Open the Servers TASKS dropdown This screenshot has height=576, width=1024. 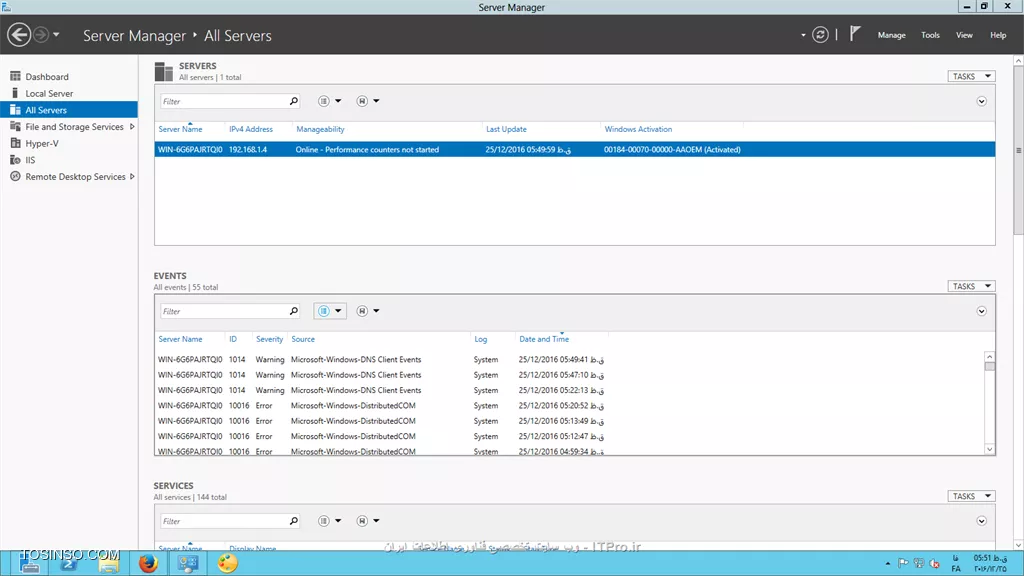point(971,76)
